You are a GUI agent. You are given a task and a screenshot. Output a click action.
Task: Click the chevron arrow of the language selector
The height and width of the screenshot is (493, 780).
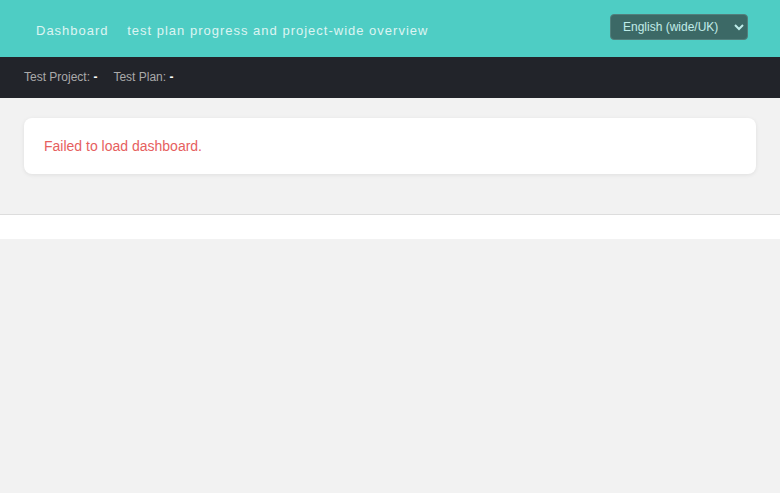pyautogui.click(x=739, y=27)
